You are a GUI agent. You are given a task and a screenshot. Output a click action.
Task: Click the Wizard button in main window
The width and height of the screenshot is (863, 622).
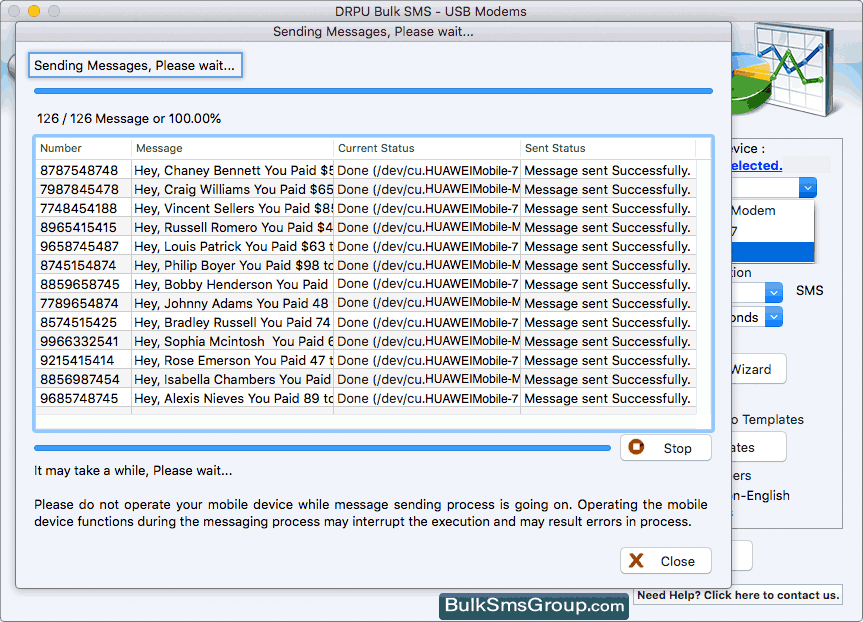coord(758,369)
